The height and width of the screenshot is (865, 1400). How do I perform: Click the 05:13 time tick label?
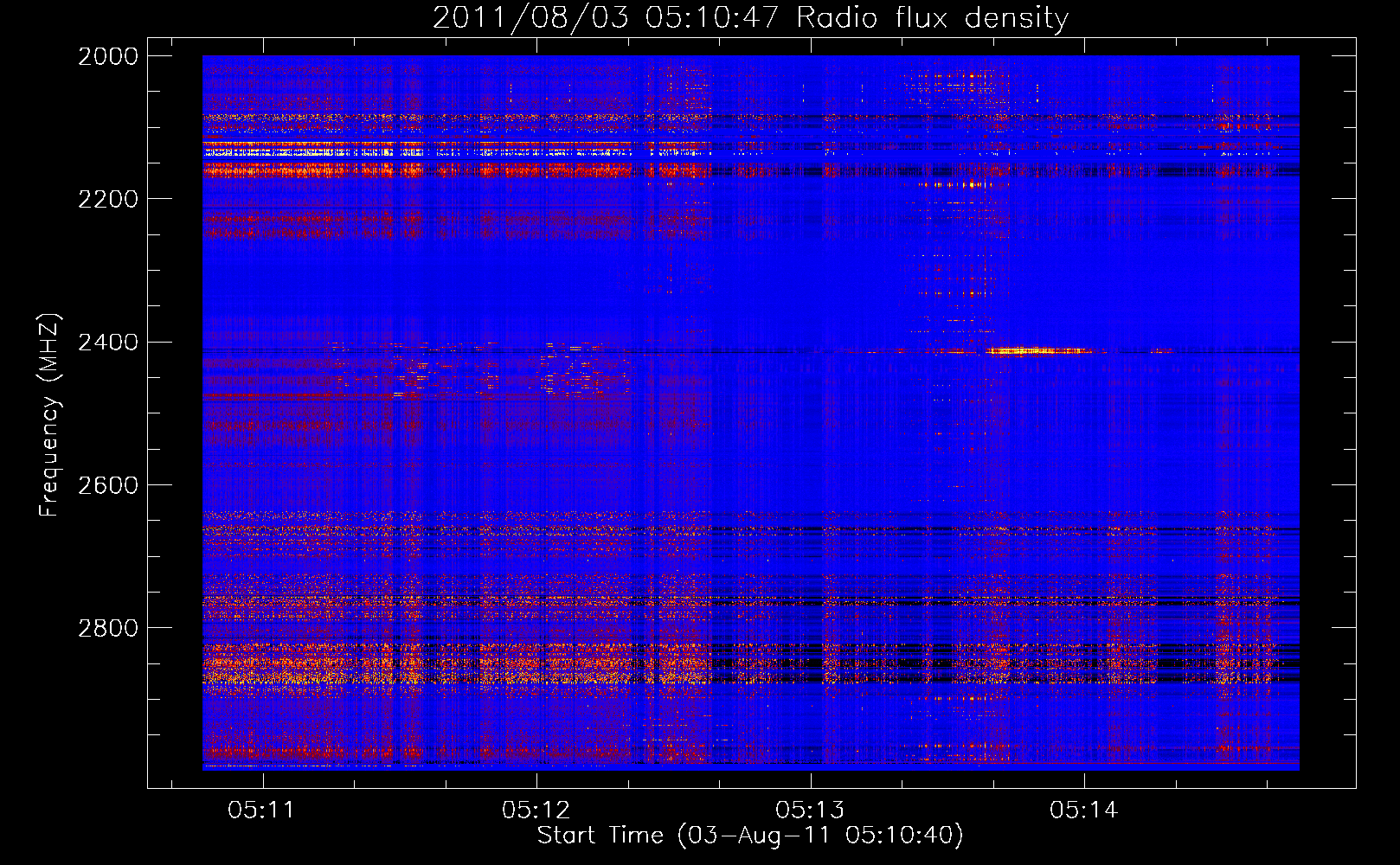tap(810, 811)
